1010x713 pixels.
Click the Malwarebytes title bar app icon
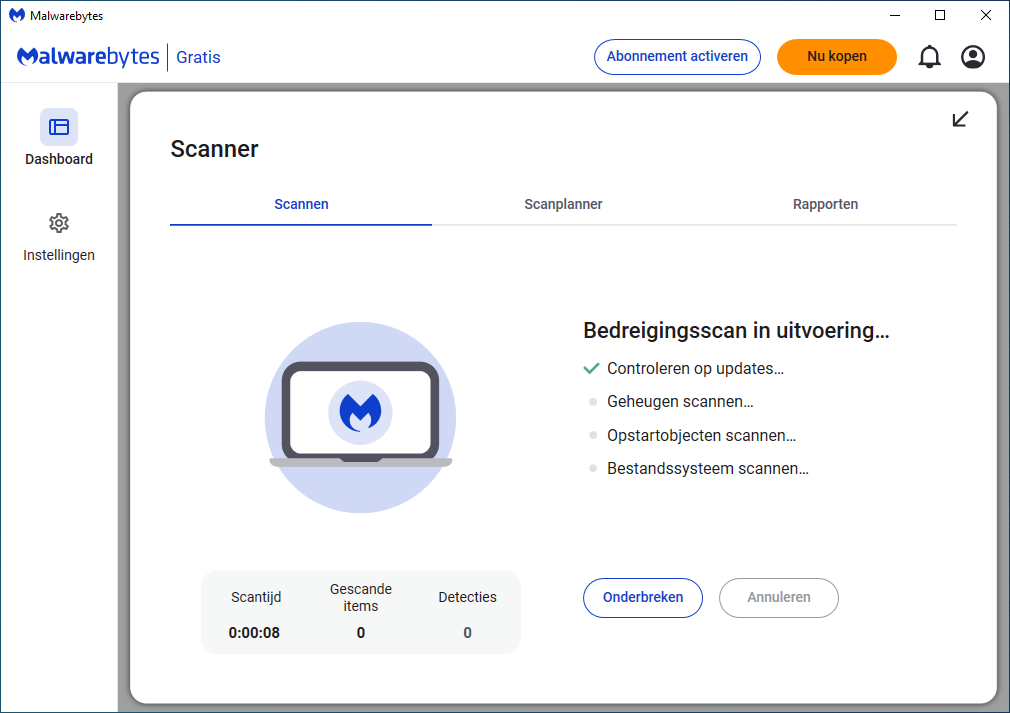point(17,15)
